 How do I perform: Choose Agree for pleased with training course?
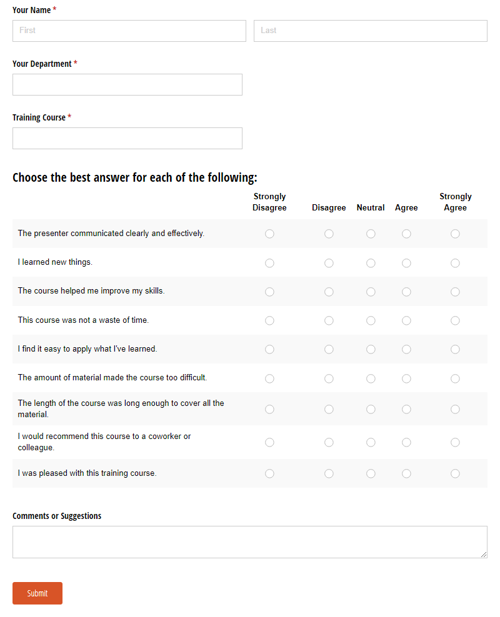[x=406, y=473]
